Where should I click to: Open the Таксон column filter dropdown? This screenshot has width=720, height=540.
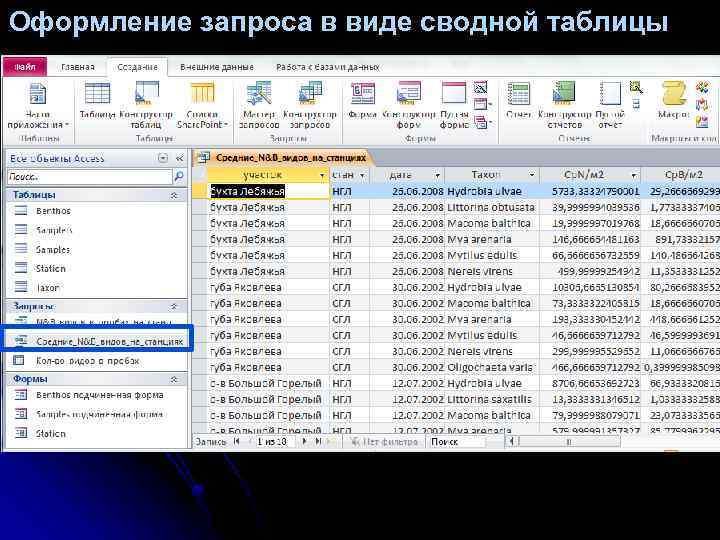pos(532,175)
